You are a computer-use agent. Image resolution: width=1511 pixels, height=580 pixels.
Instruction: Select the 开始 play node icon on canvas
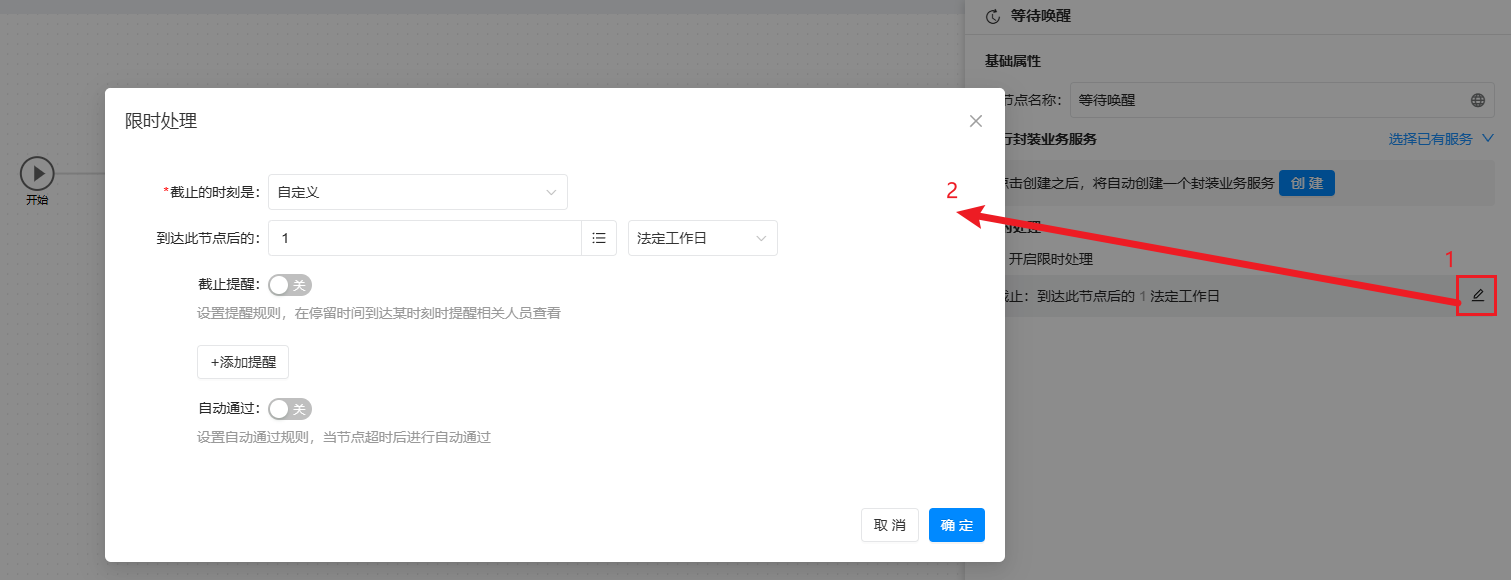(37, 173)
